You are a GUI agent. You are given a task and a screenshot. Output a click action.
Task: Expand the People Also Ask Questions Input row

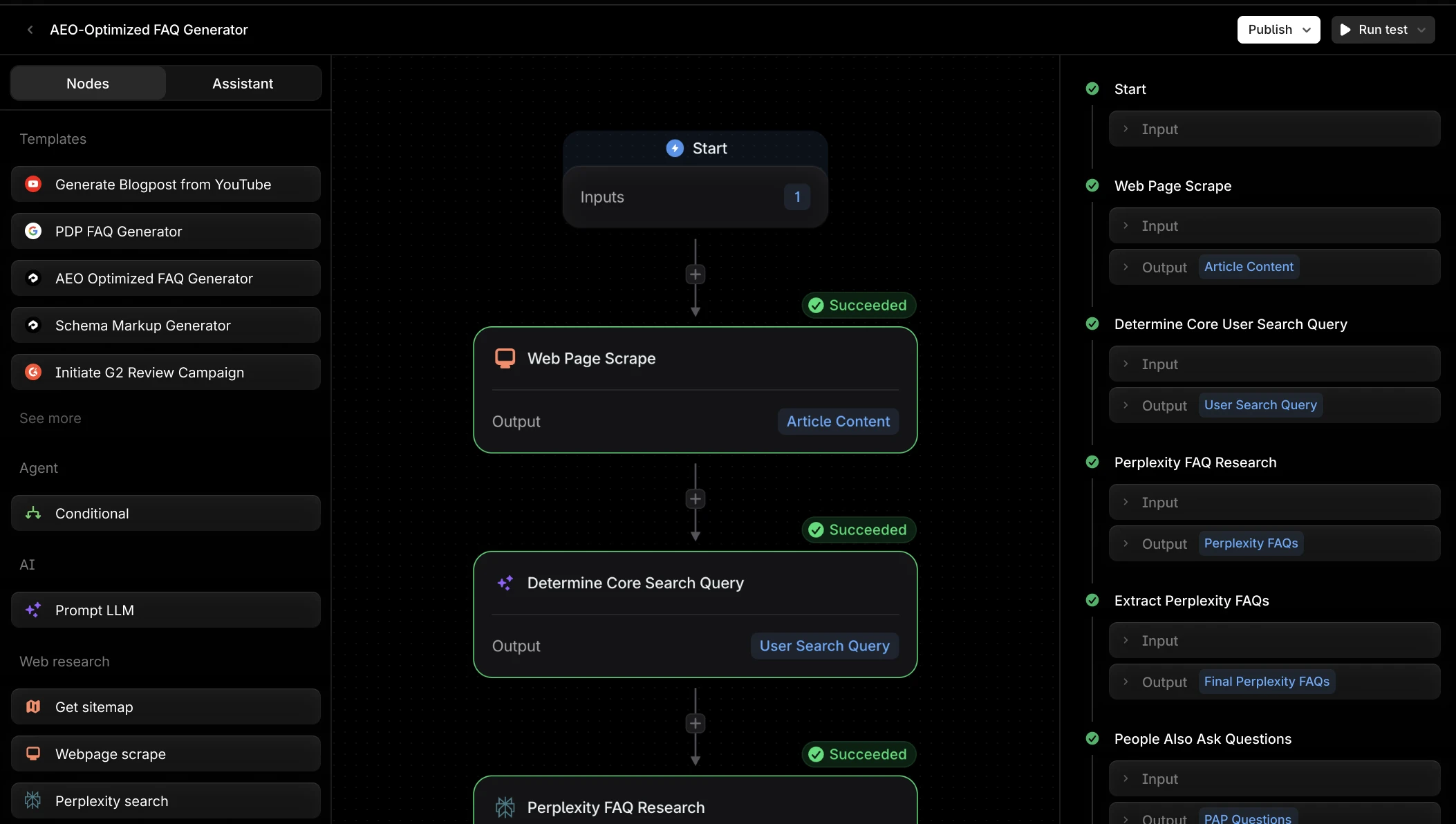click(x=1274, y=778)
